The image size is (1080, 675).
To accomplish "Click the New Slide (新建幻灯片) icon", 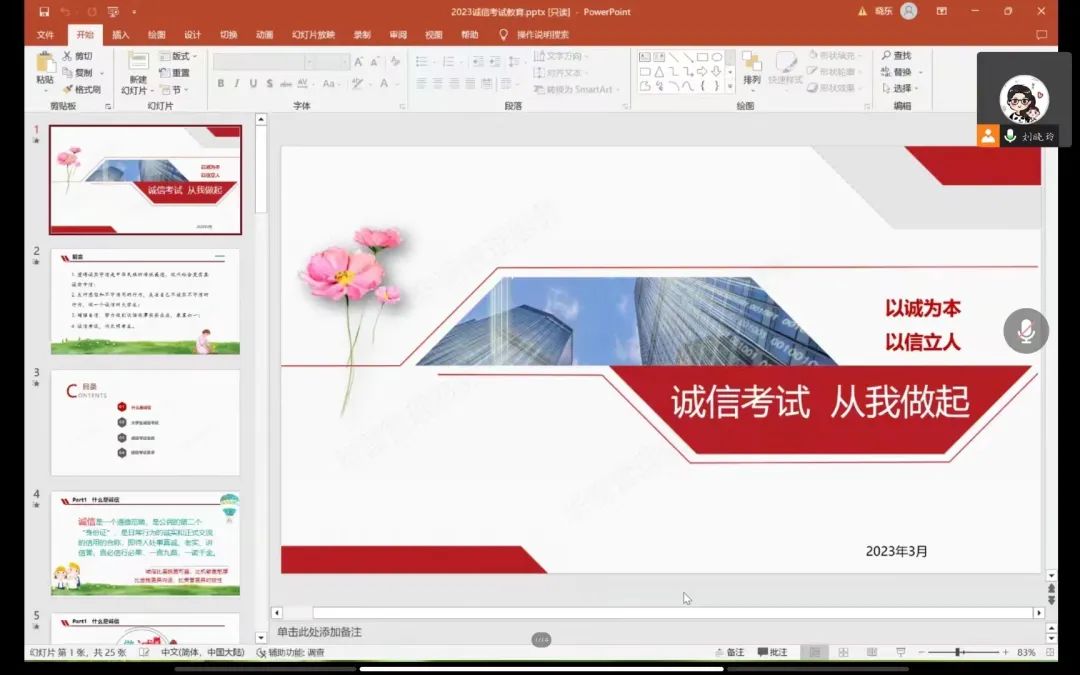I will pos(137,65).
